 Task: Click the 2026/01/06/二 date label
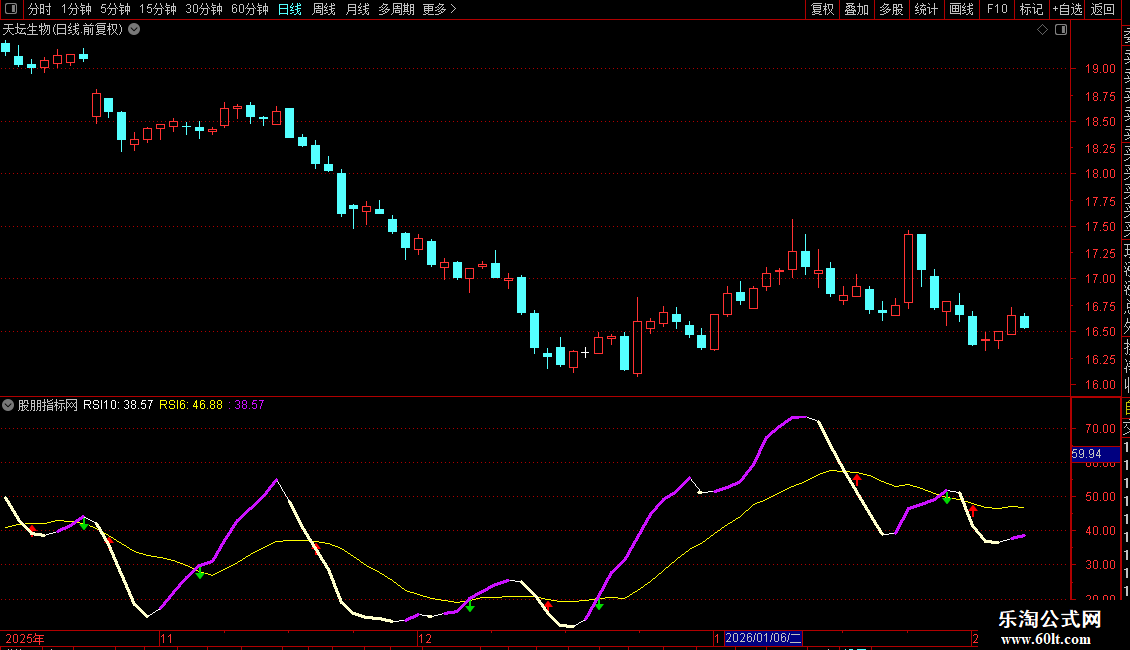pyautogui.click(x=763, y=638)
